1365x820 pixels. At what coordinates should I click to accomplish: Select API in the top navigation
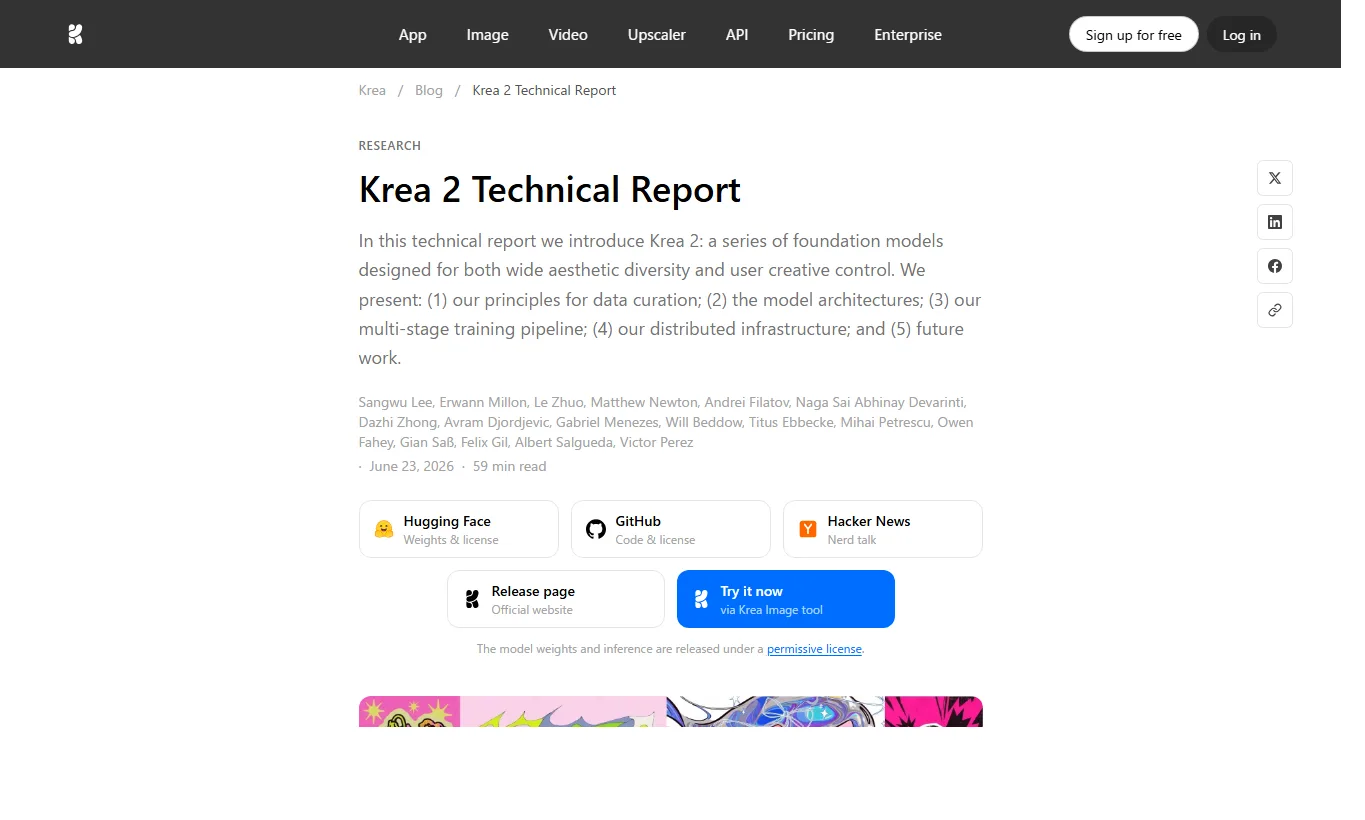737,35
